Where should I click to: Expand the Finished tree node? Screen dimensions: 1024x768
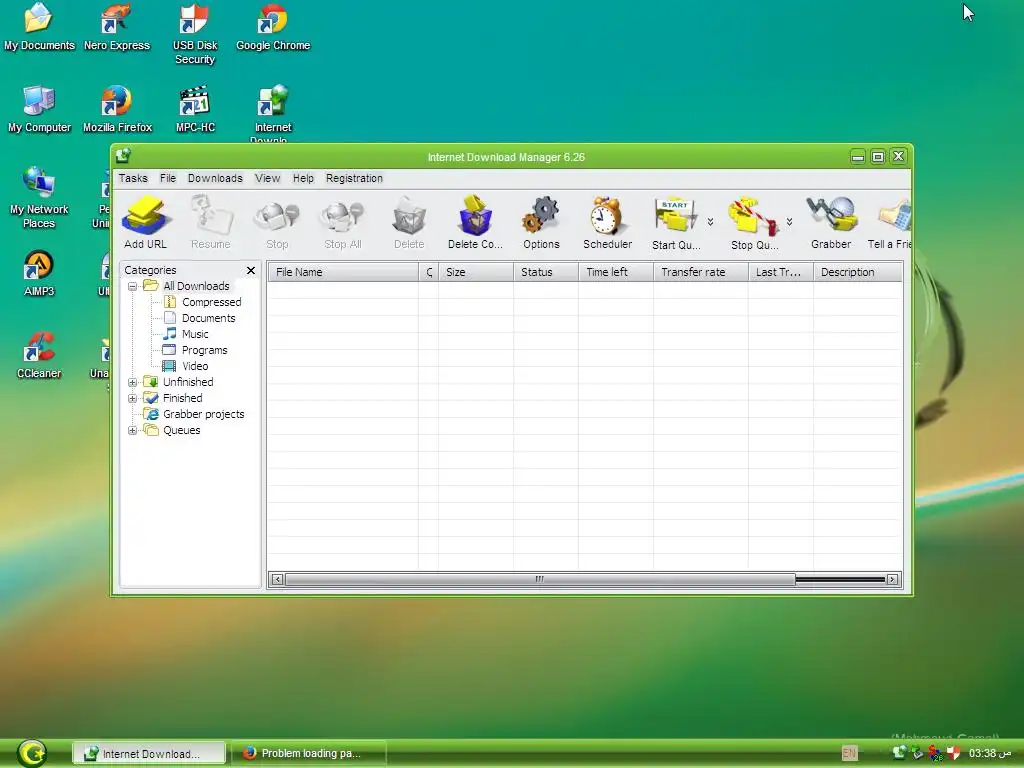pos(133,398)
